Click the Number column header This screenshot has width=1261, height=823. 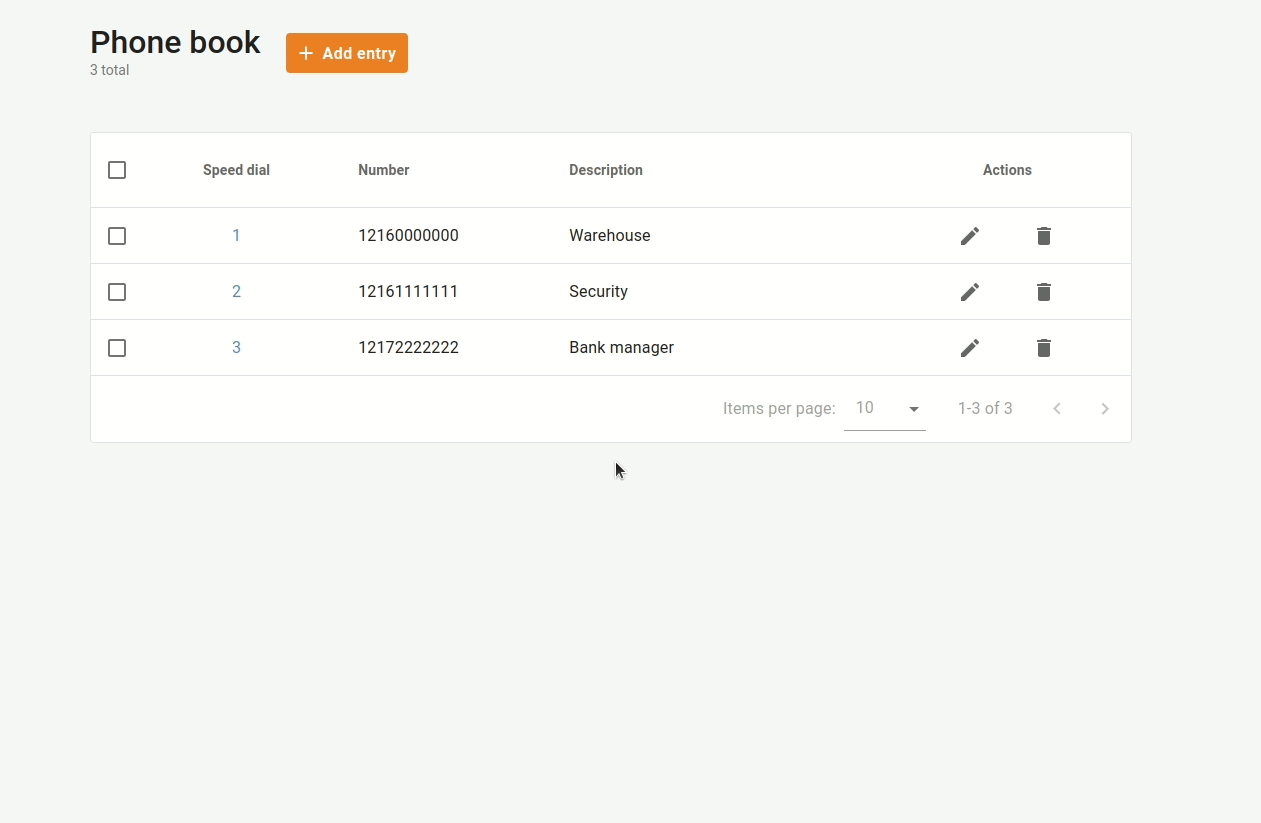coord(384,170)
